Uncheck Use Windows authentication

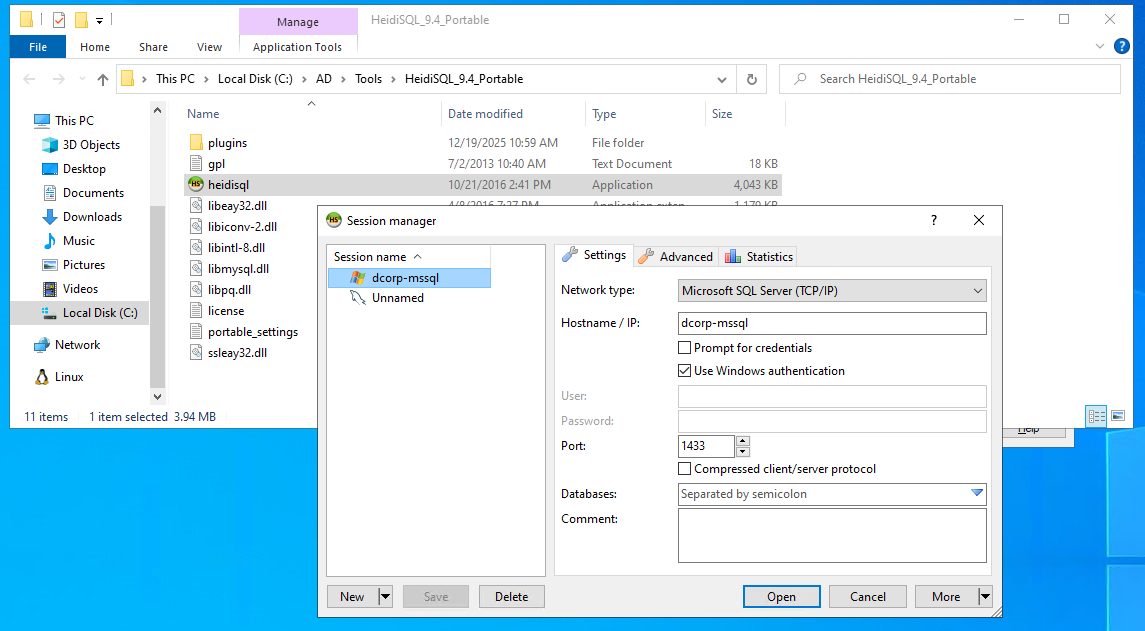pyautogui.click(x=685, y=371)
